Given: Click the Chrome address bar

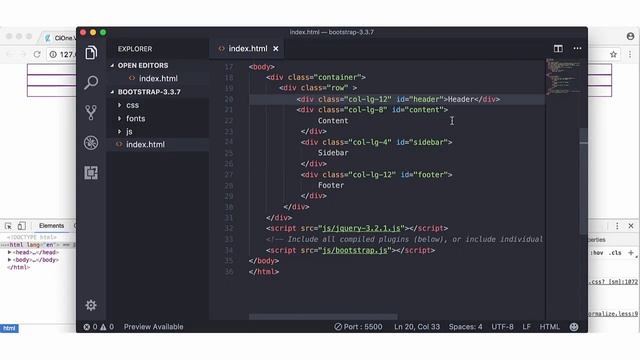Looking at the screenshot, I should tap(67, 54).
